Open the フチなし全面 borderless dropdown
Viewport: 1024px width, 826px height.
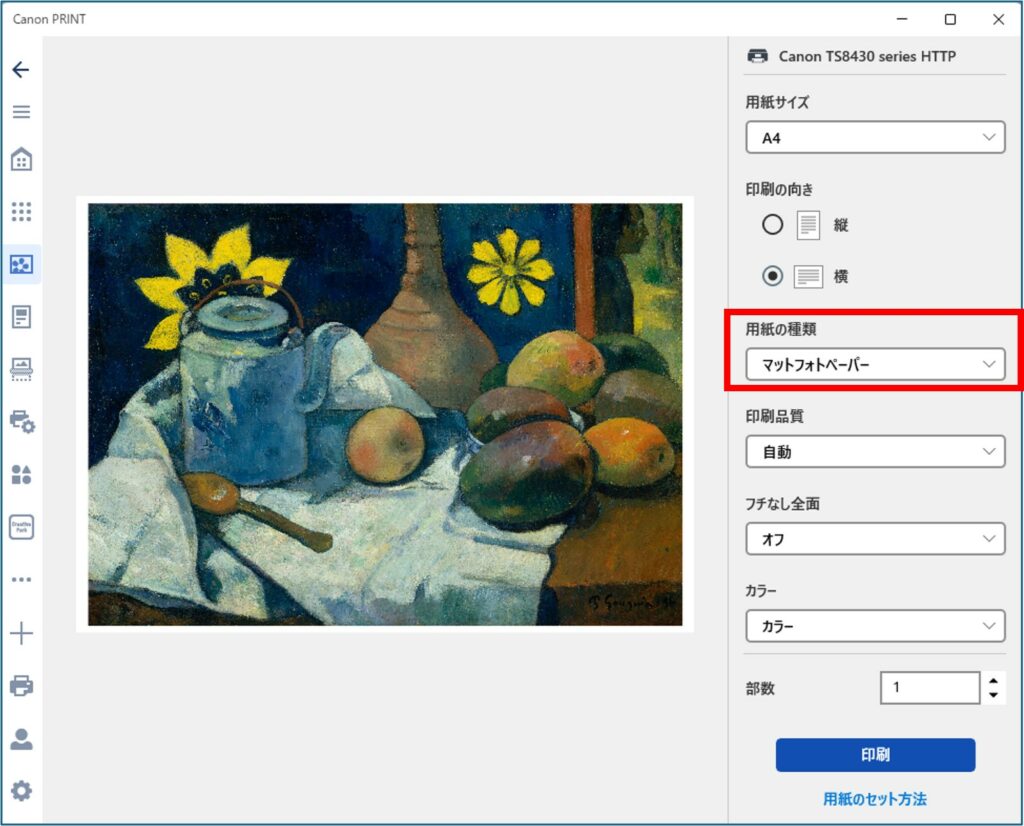tap(875, 539)
